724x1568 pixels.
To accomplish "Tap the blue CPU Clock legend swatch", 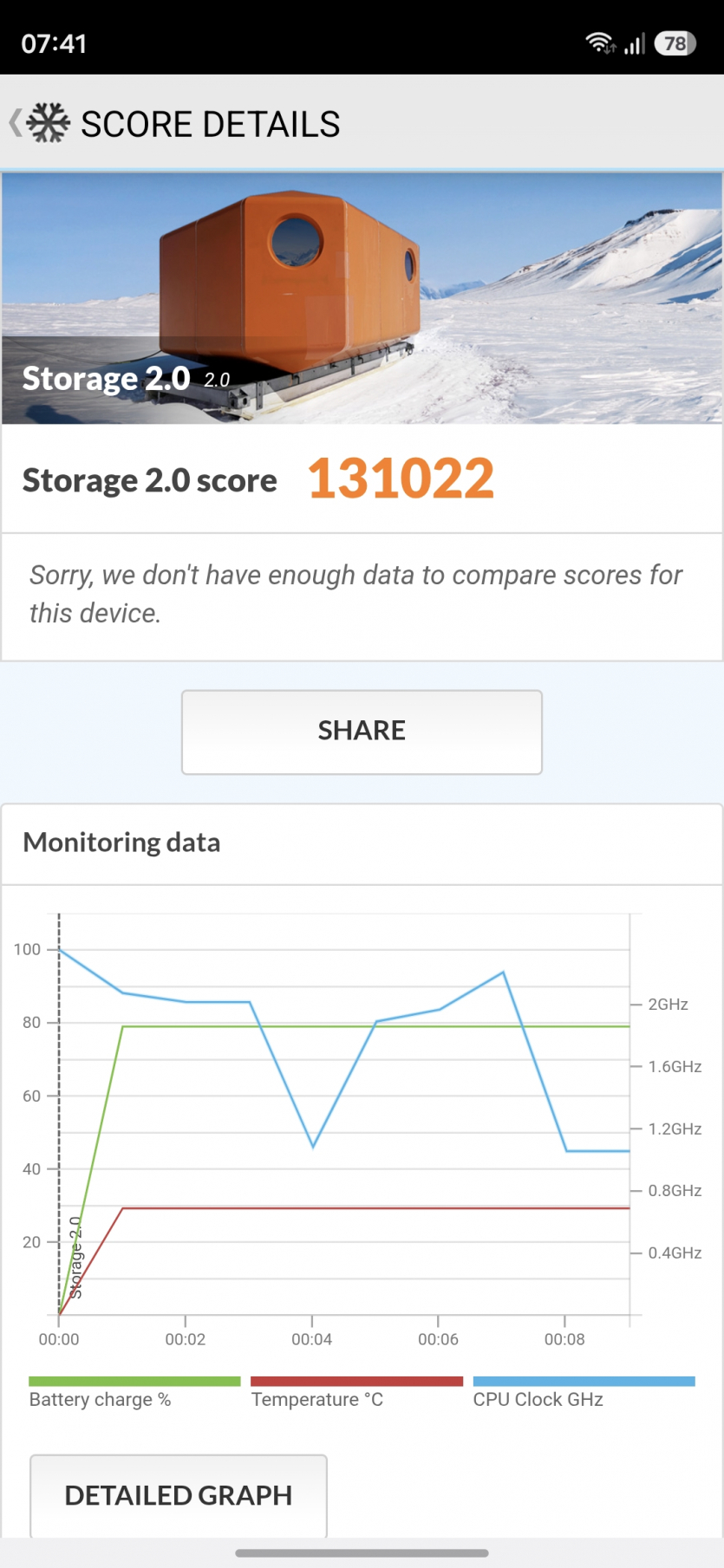I will tap(584, 1382).
